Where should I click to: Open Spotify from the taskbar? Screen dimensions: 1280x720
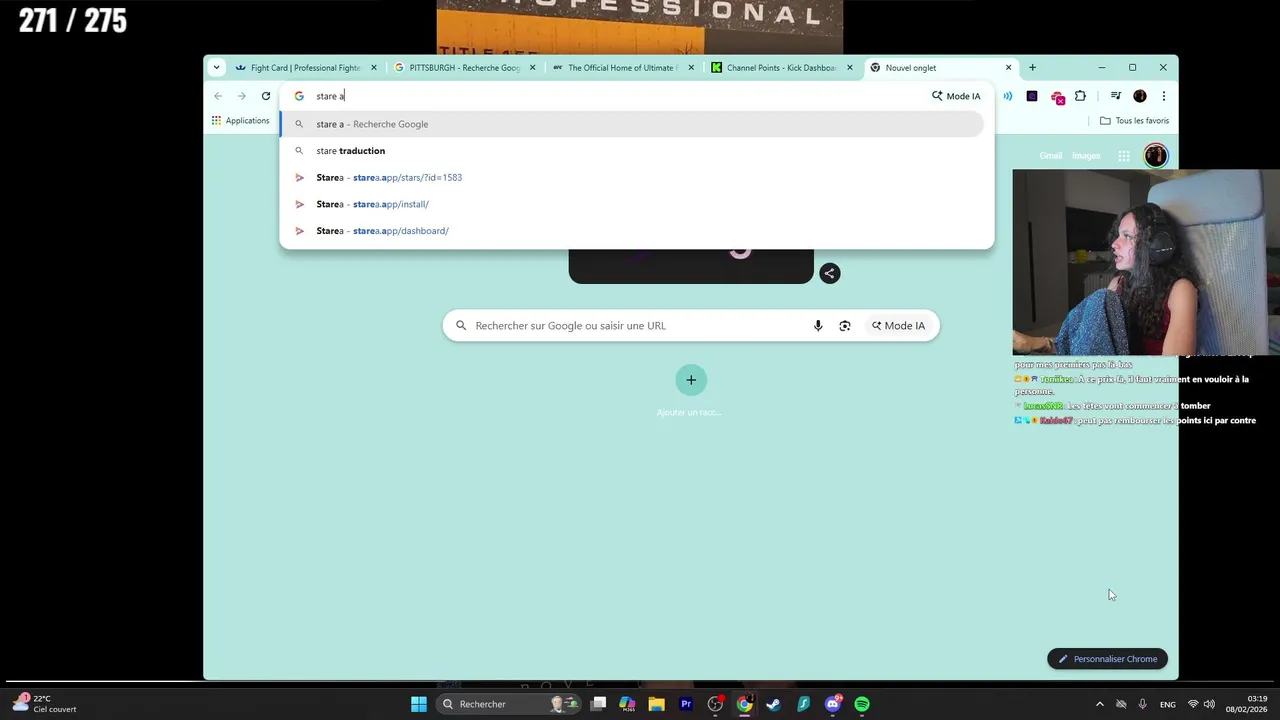[862, 704]
